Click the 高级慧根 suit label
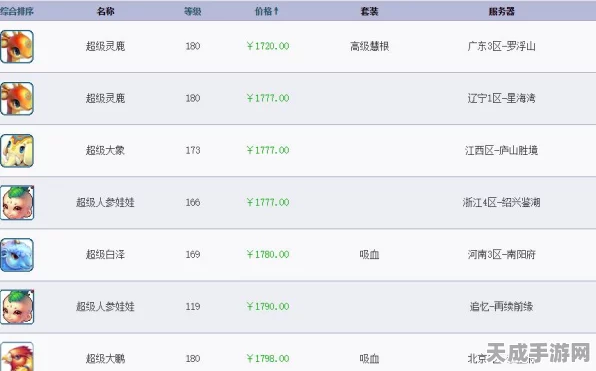 369,46
